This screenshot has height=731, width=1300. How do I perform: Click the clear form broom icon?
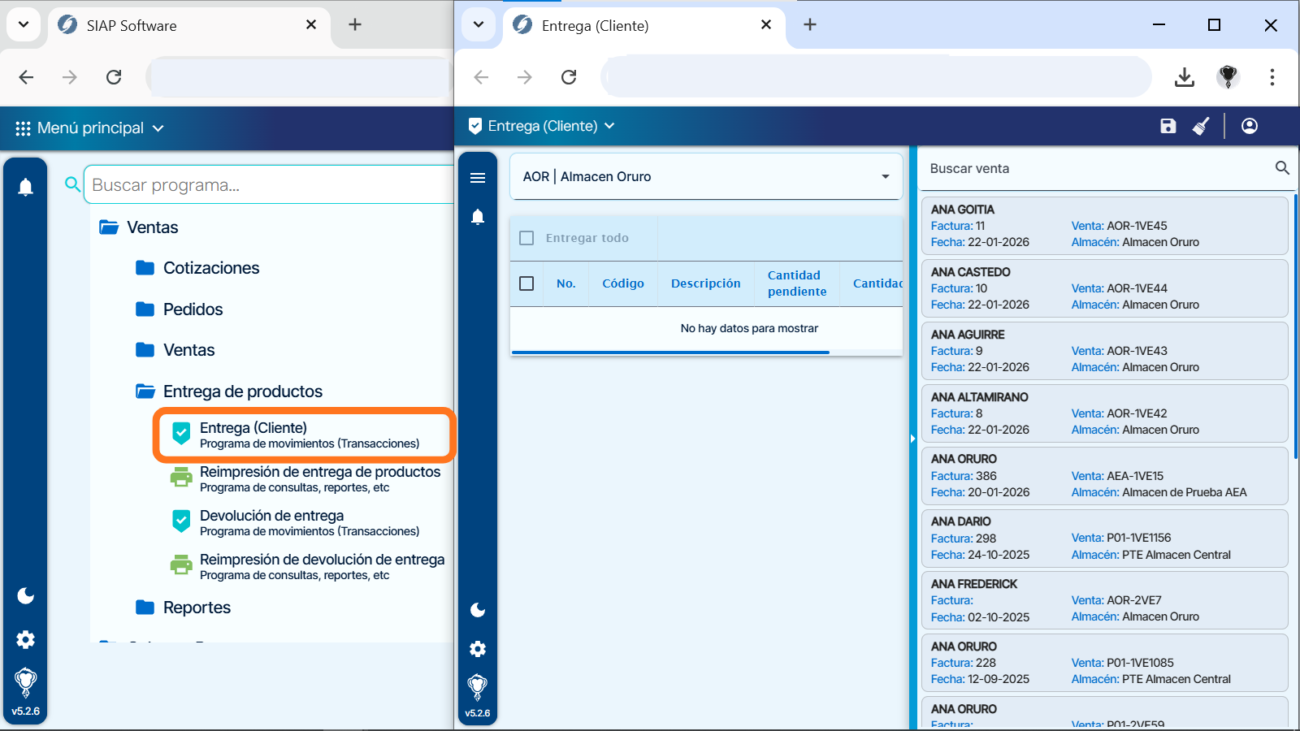coord(1201,126)
